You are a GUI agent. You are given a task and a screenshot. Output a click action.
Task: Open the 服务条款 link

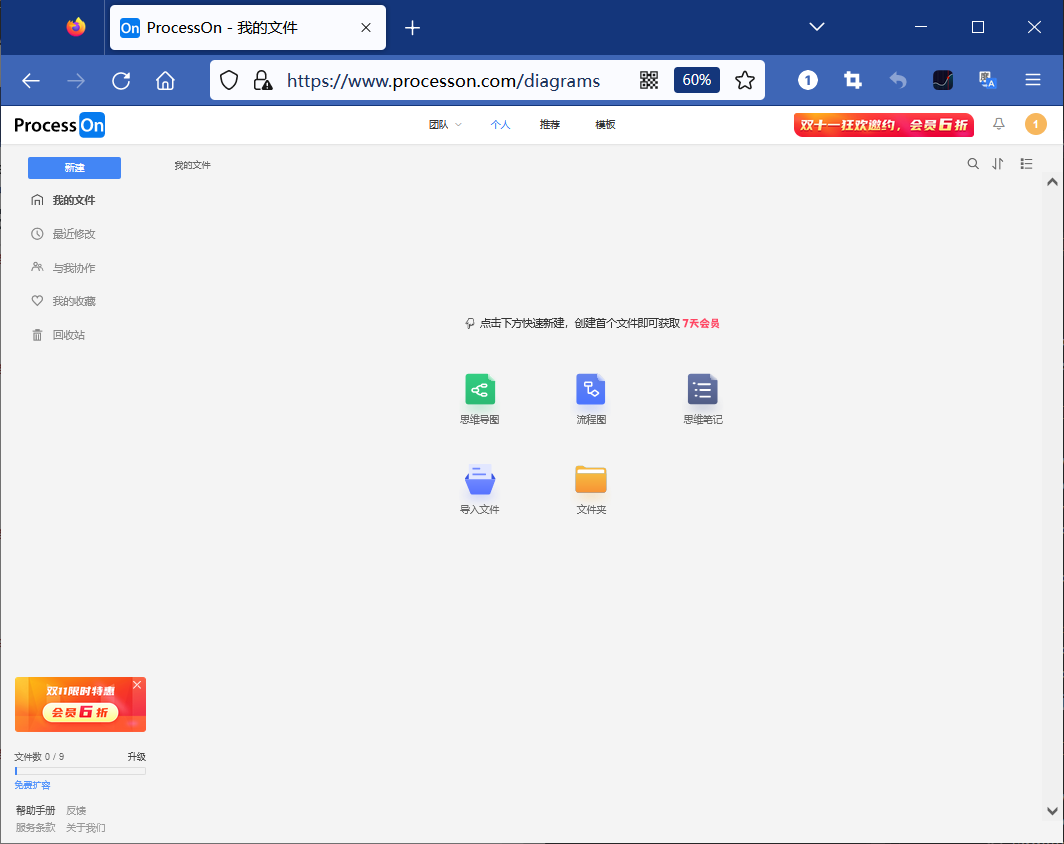(x=35, y=828)
